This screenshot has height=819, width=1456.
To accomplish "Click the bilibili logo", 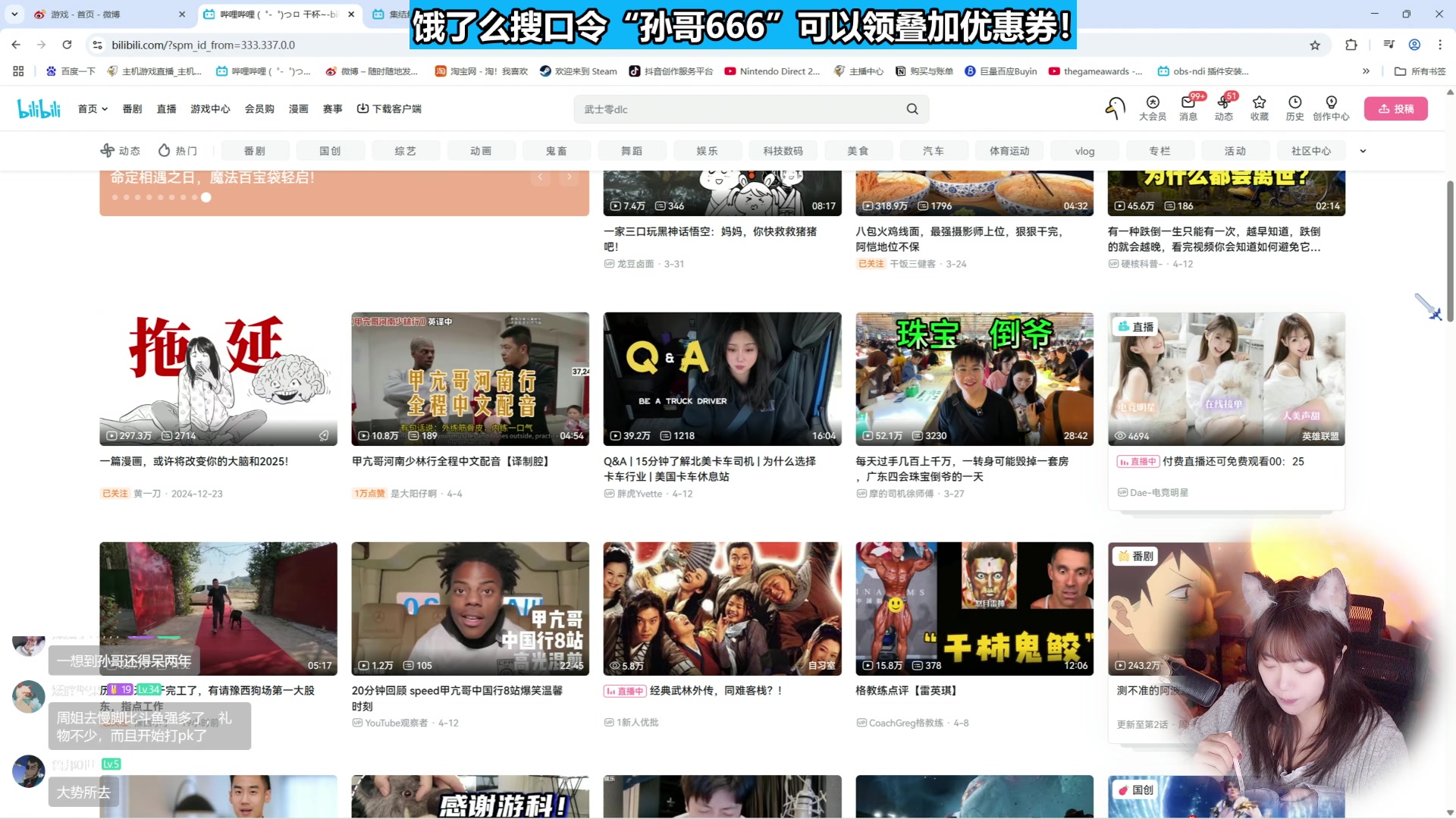I will tap(39, 109).
